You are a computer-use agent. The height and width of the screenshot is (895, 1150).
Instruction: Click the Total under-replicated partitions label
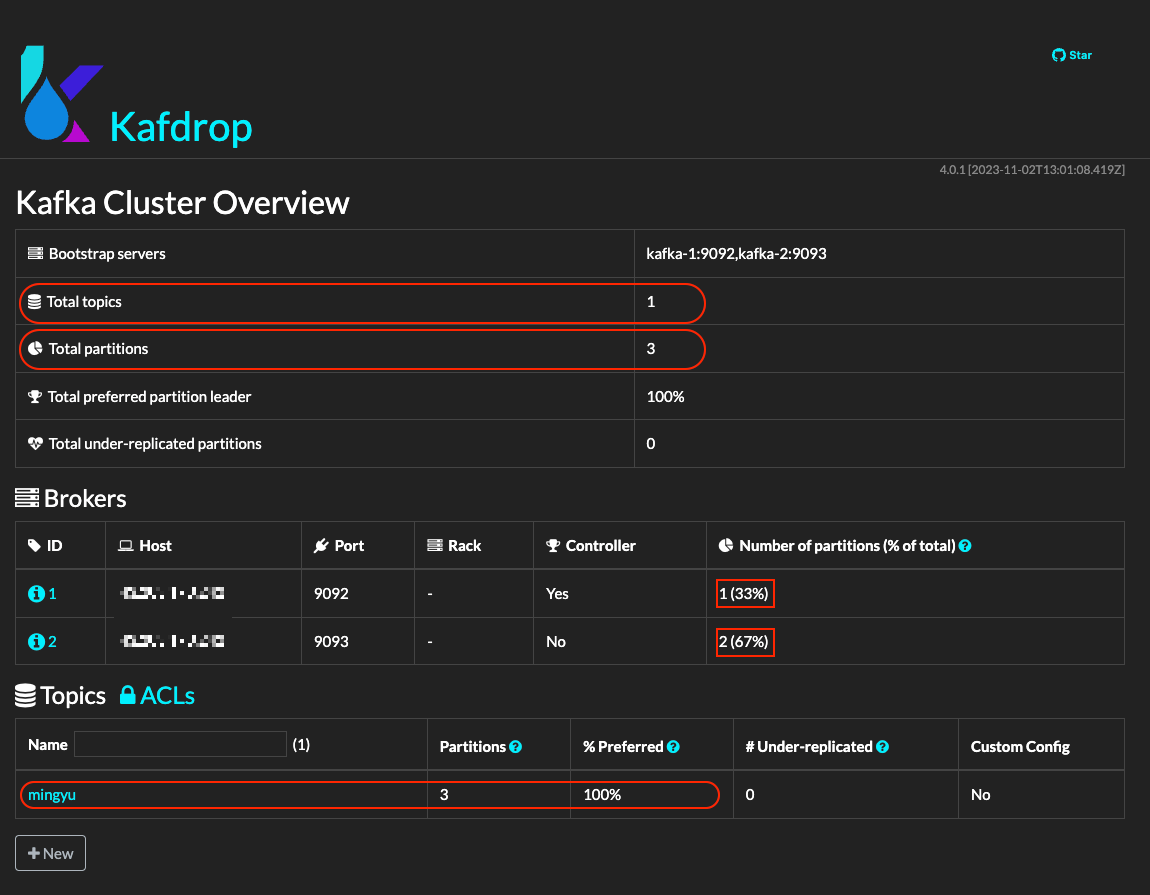pyautogui.click(x=155, y=443)
